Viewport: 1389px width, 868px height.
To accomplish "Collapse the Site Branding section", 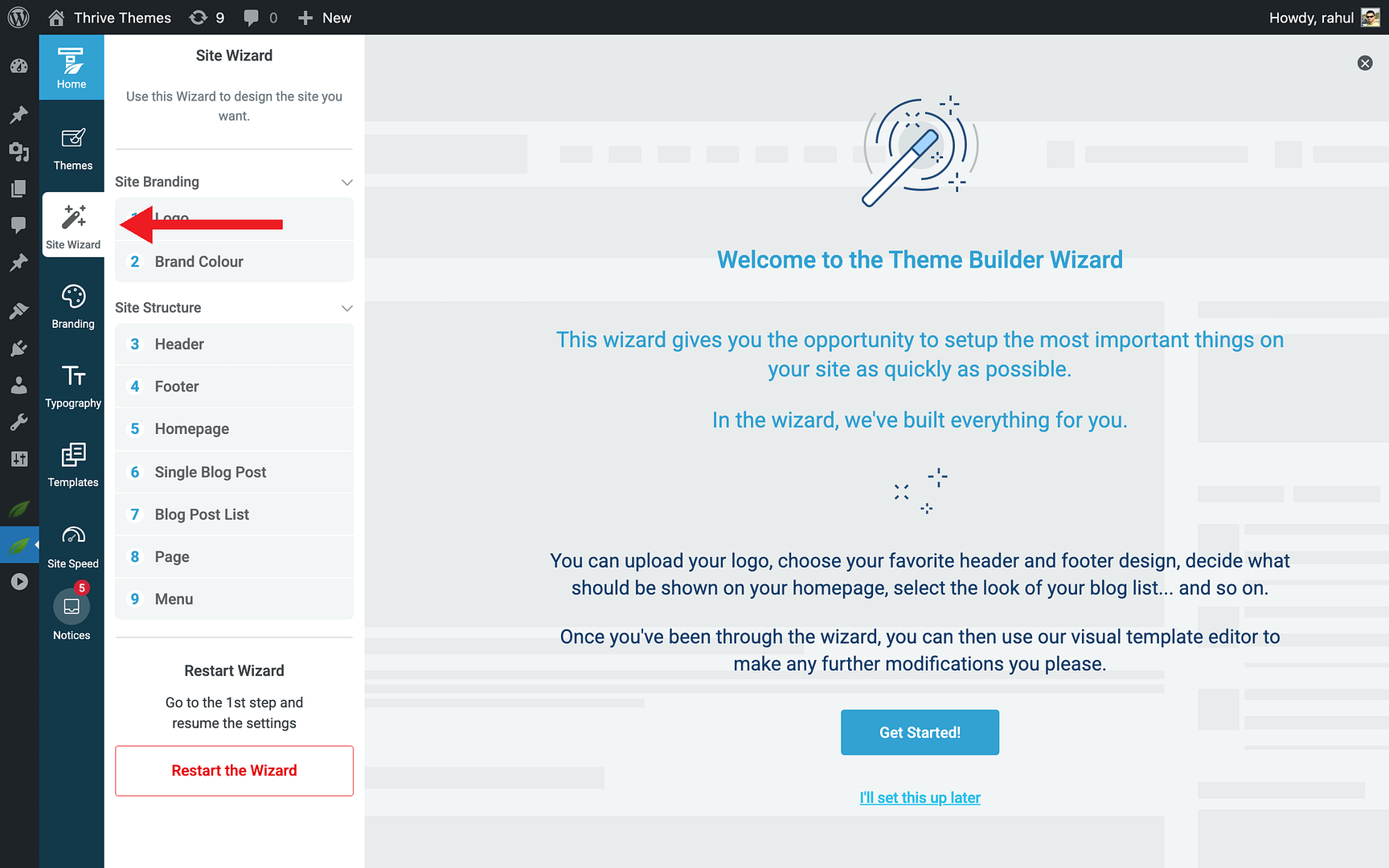I will click(346, 182).
